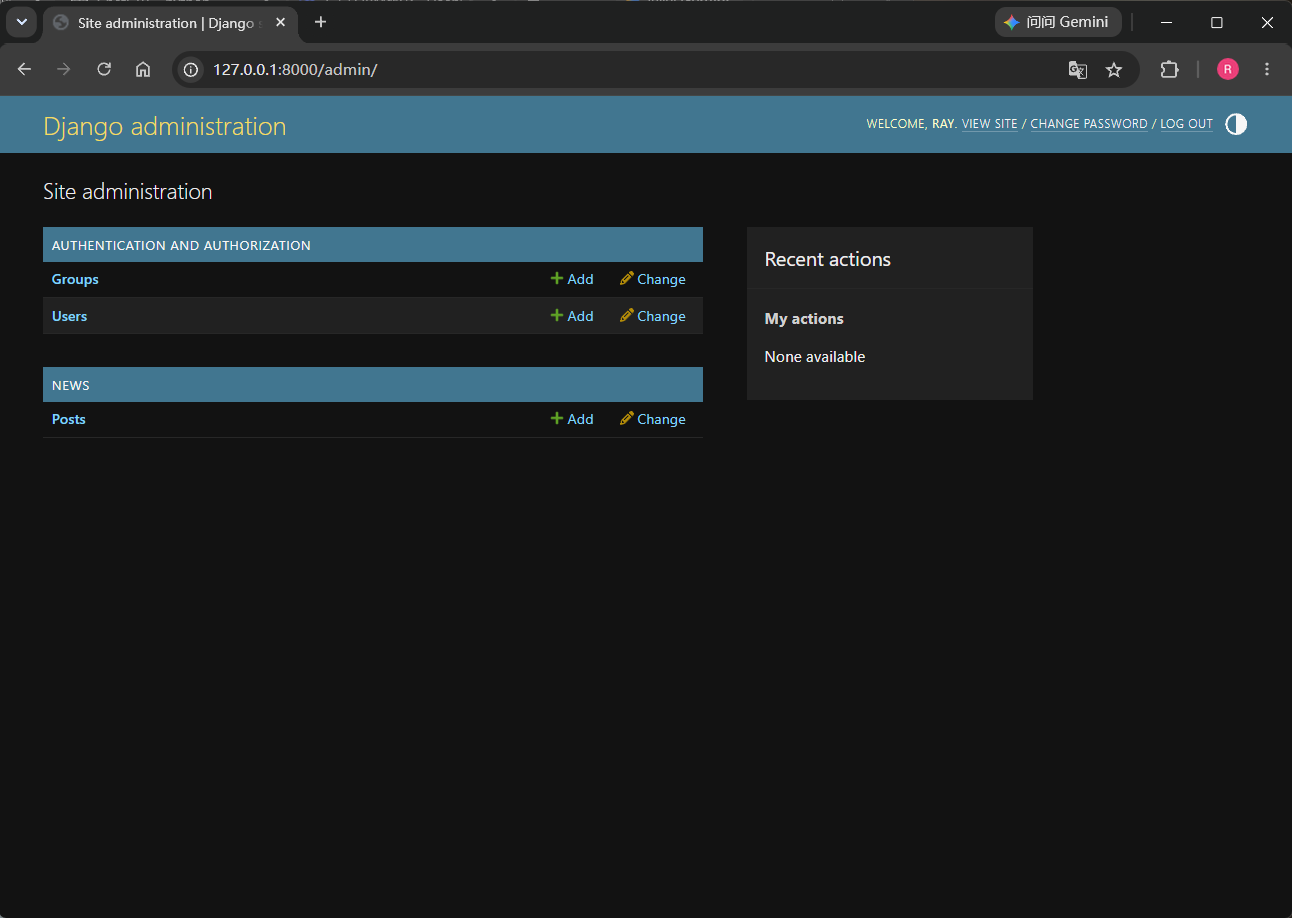The image size is (1292, 918).
Task: Open the browser home page icon
Action: 143,69
